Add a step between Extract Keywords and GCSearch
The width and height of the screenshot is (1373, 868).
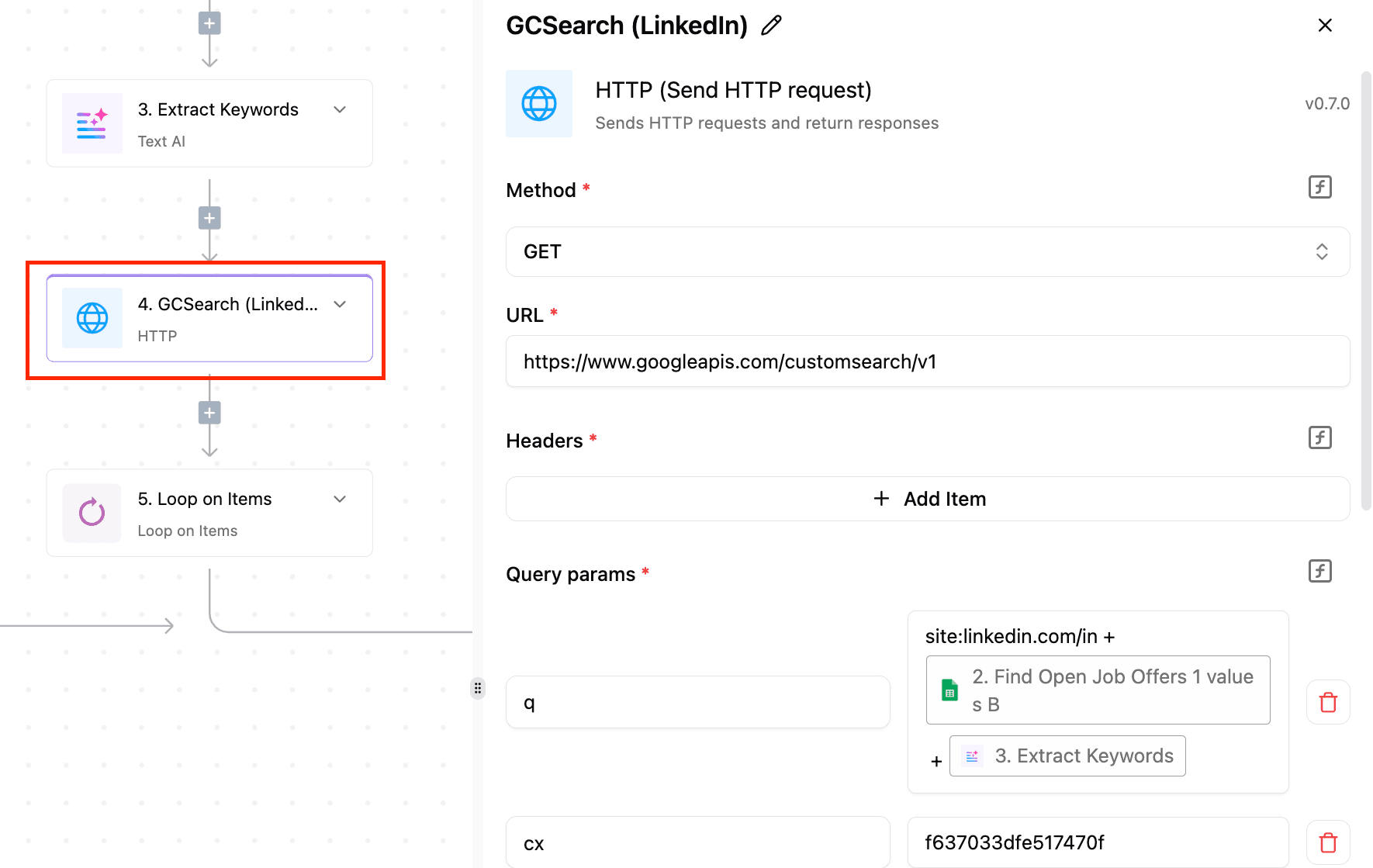click(x=209, y=218)
